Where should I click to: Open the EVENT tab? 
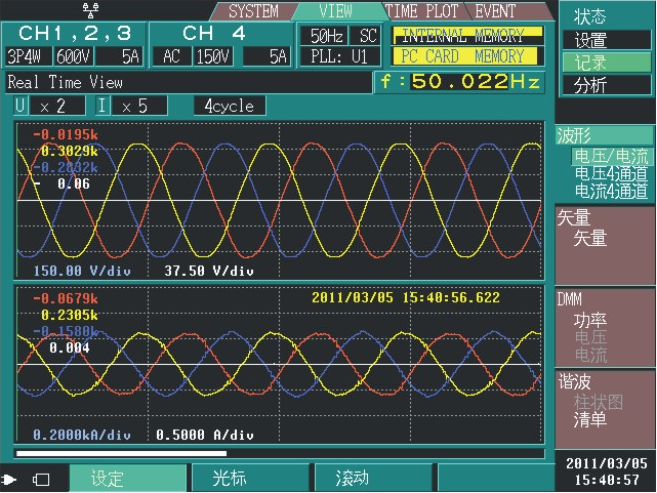[x=494, y=12]
